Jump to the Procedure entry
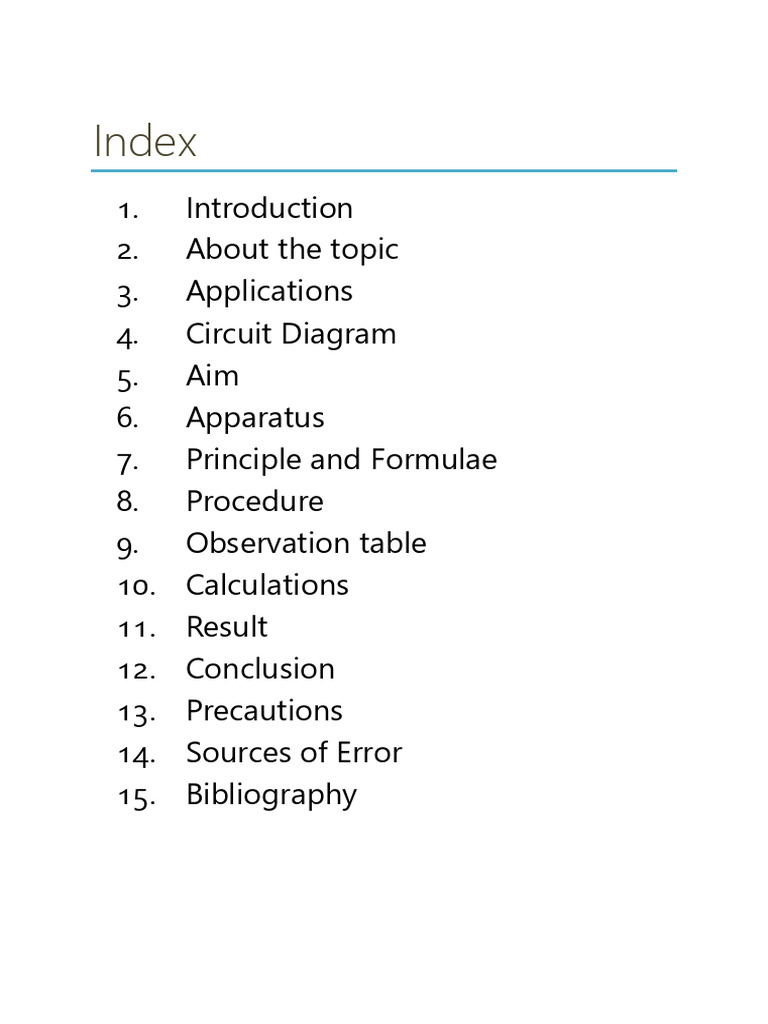This screenshot has width=768, height=1024. coord(255,502)
